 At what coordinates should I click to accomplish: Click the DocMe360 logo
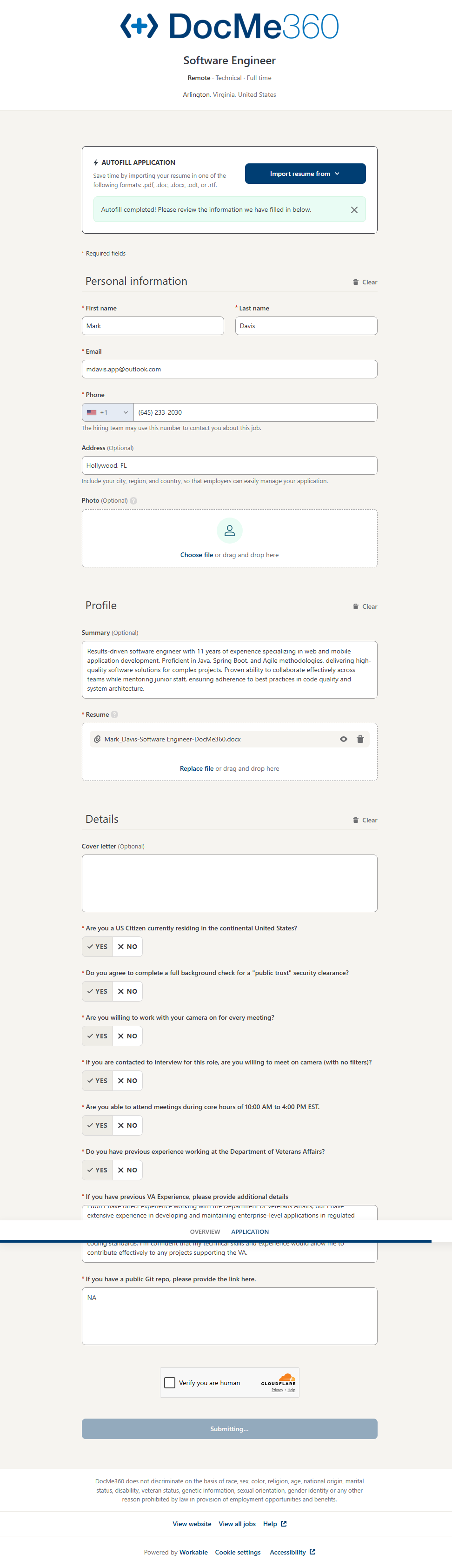pos(229,27)
